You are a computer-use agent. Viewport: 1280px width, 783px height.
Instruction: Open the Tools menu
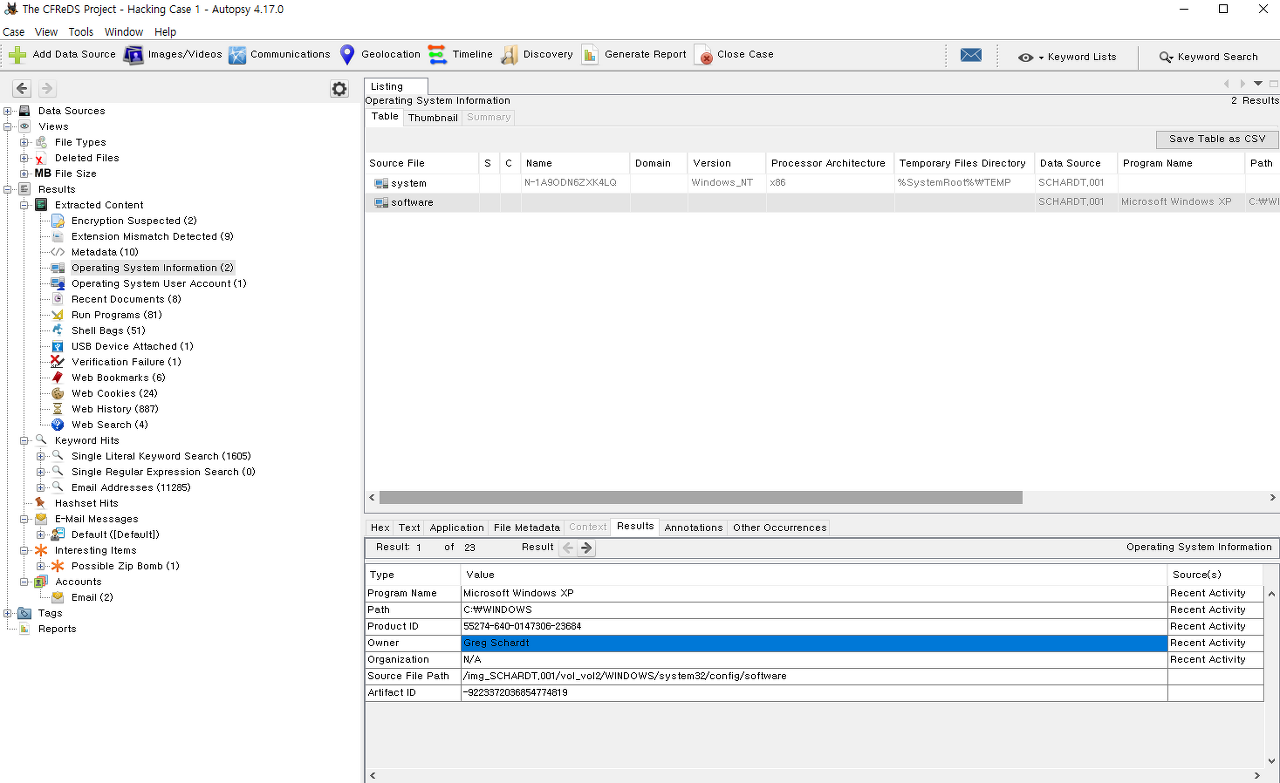click(81, 32)
